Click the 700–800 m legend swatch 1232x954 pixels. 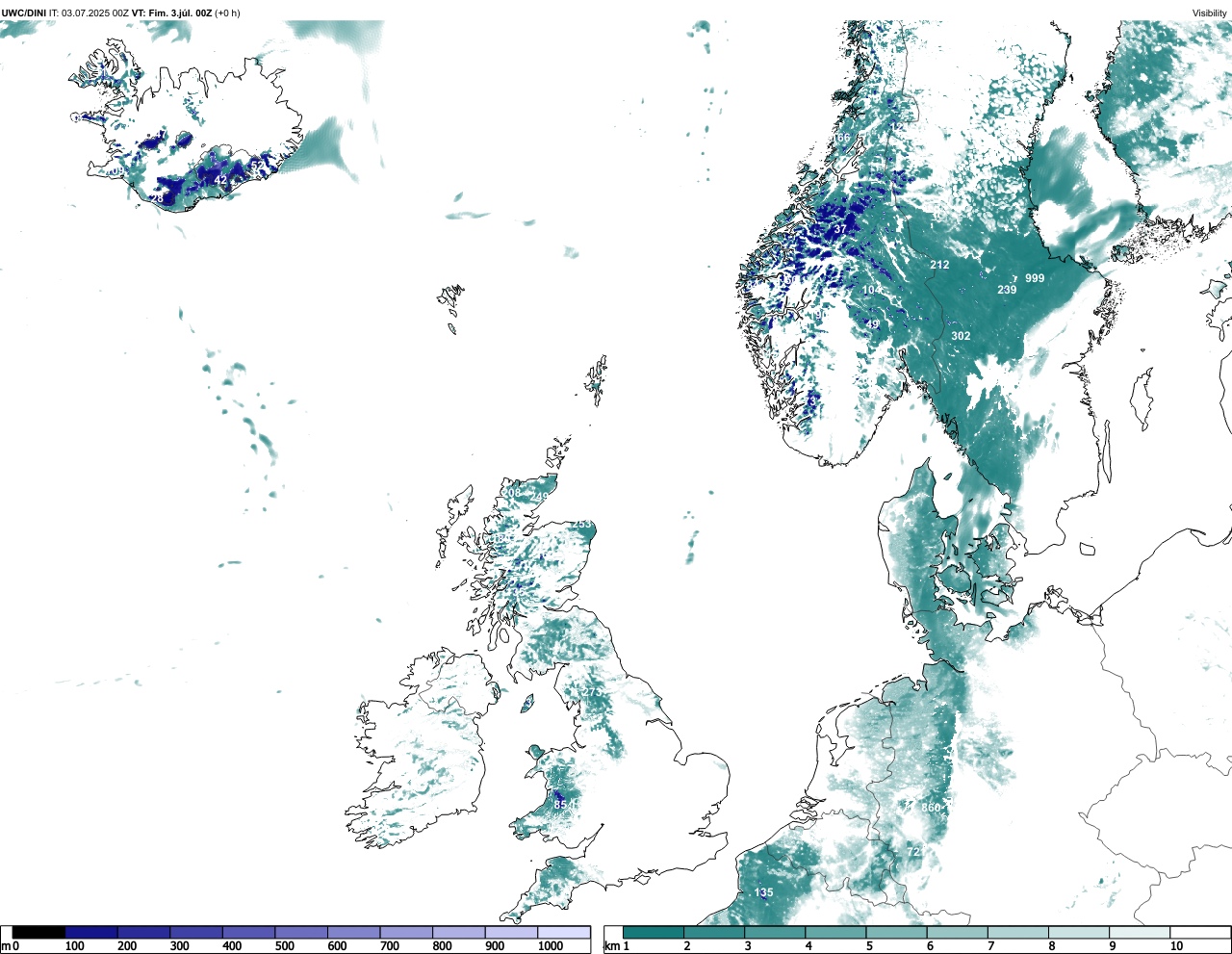(x=406, y=933)
